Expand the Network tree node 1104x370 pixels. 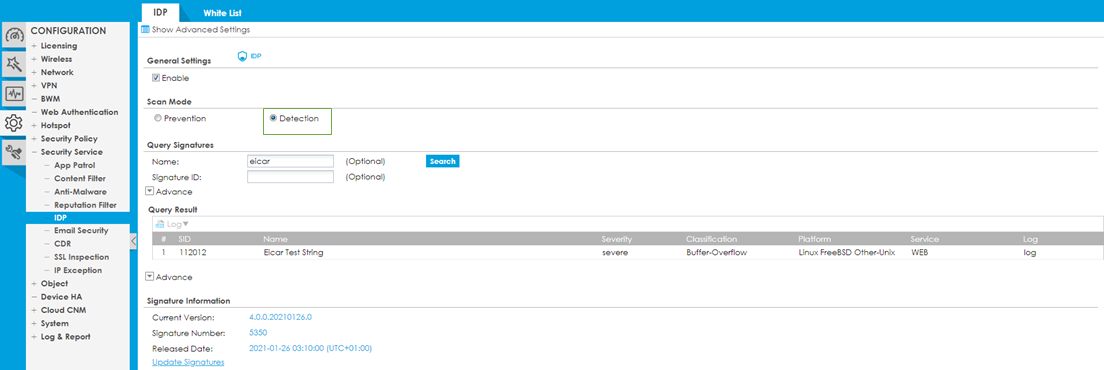(34, 72)
